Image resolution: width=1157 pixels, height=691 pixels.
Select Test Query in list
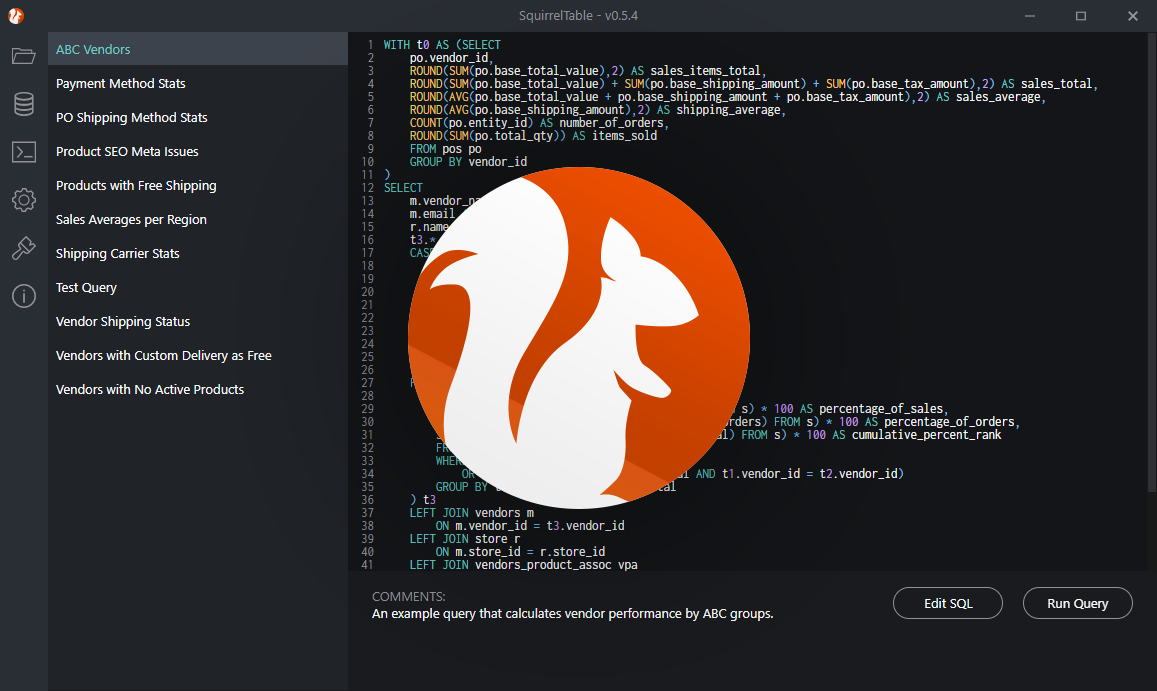pos(198,287)
